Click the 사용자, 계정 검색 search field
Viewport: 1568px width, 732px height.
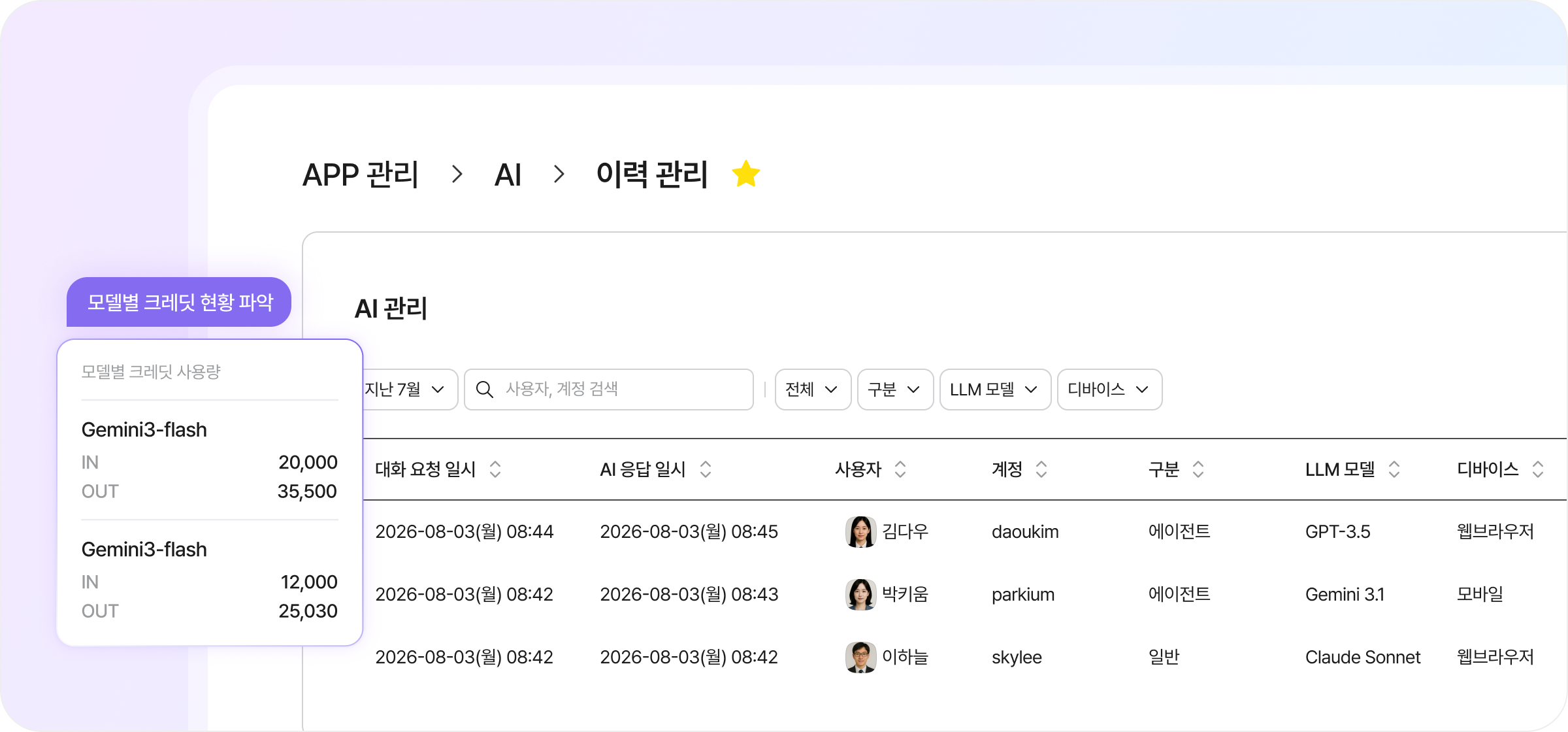[x=609, y=390]
